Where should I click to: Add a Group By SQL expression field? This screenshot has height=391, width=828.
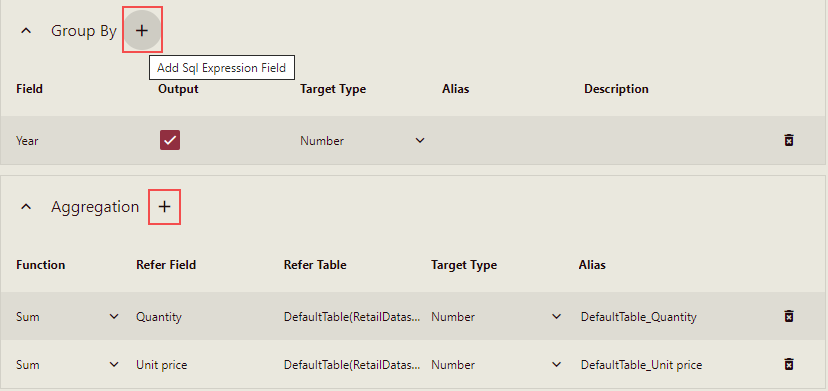click(x=142, y=30)
